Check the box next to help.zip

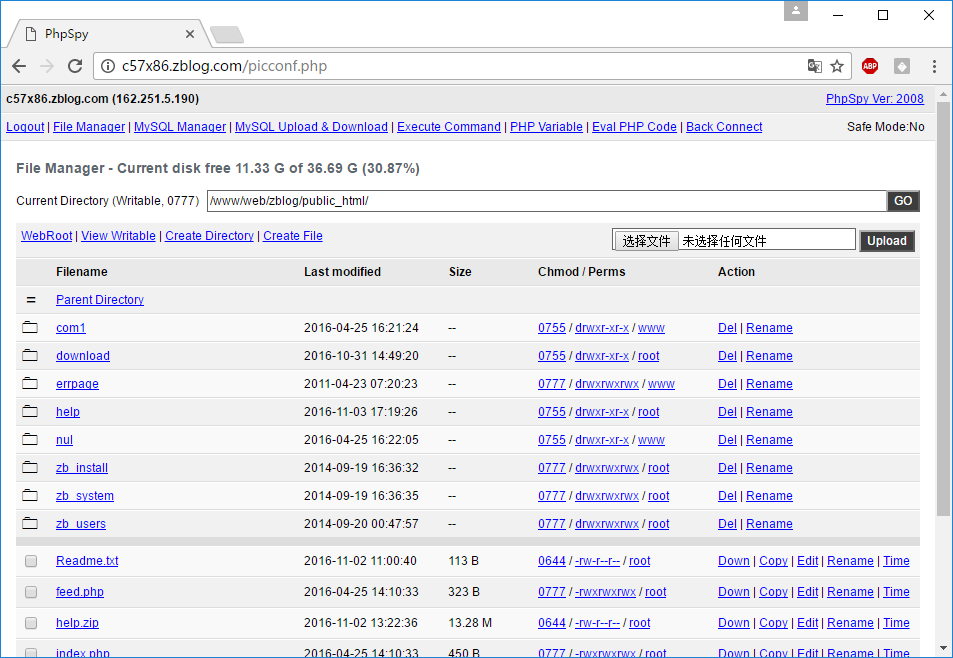click(x=31, y=623)
